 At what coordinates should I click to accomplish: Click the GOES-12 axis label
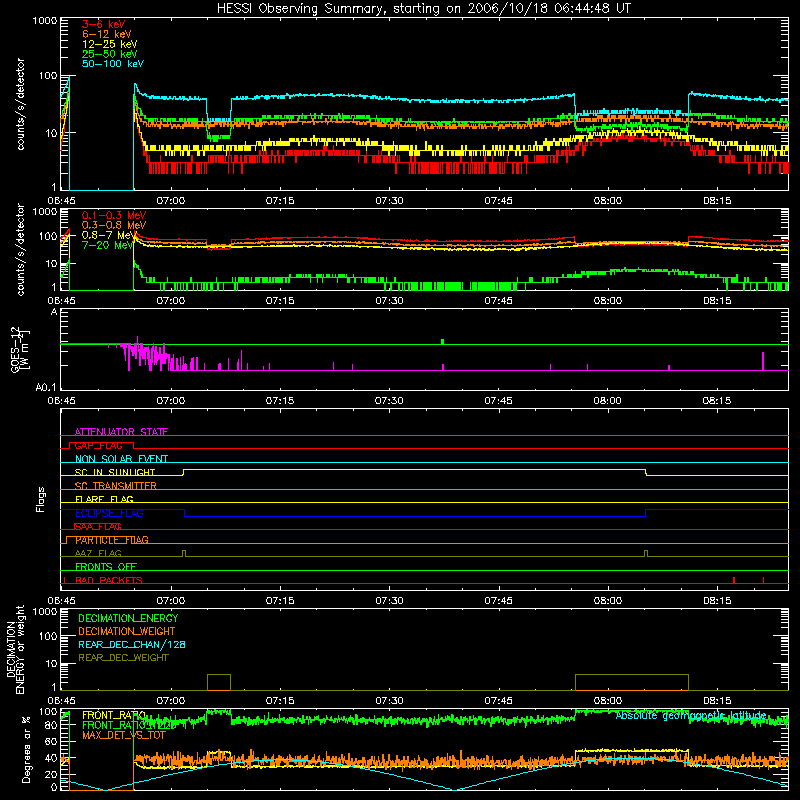coord(19,349)
